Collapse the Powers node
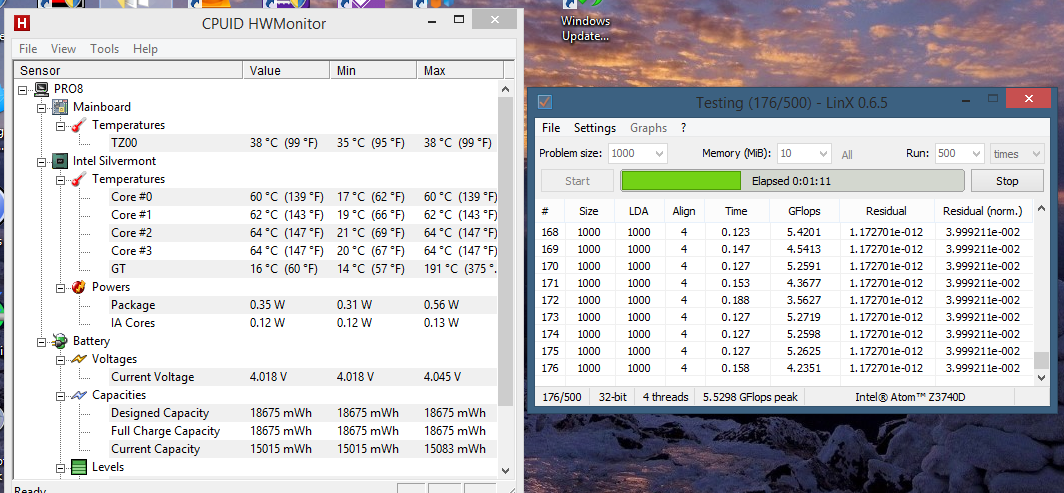1064x493 pixels. (60, 288)
